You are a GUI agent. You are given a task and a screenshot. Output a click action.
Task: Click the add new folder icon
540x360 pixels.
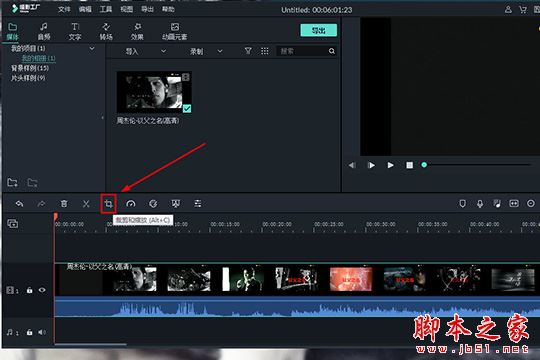click(x=12, y=182)
